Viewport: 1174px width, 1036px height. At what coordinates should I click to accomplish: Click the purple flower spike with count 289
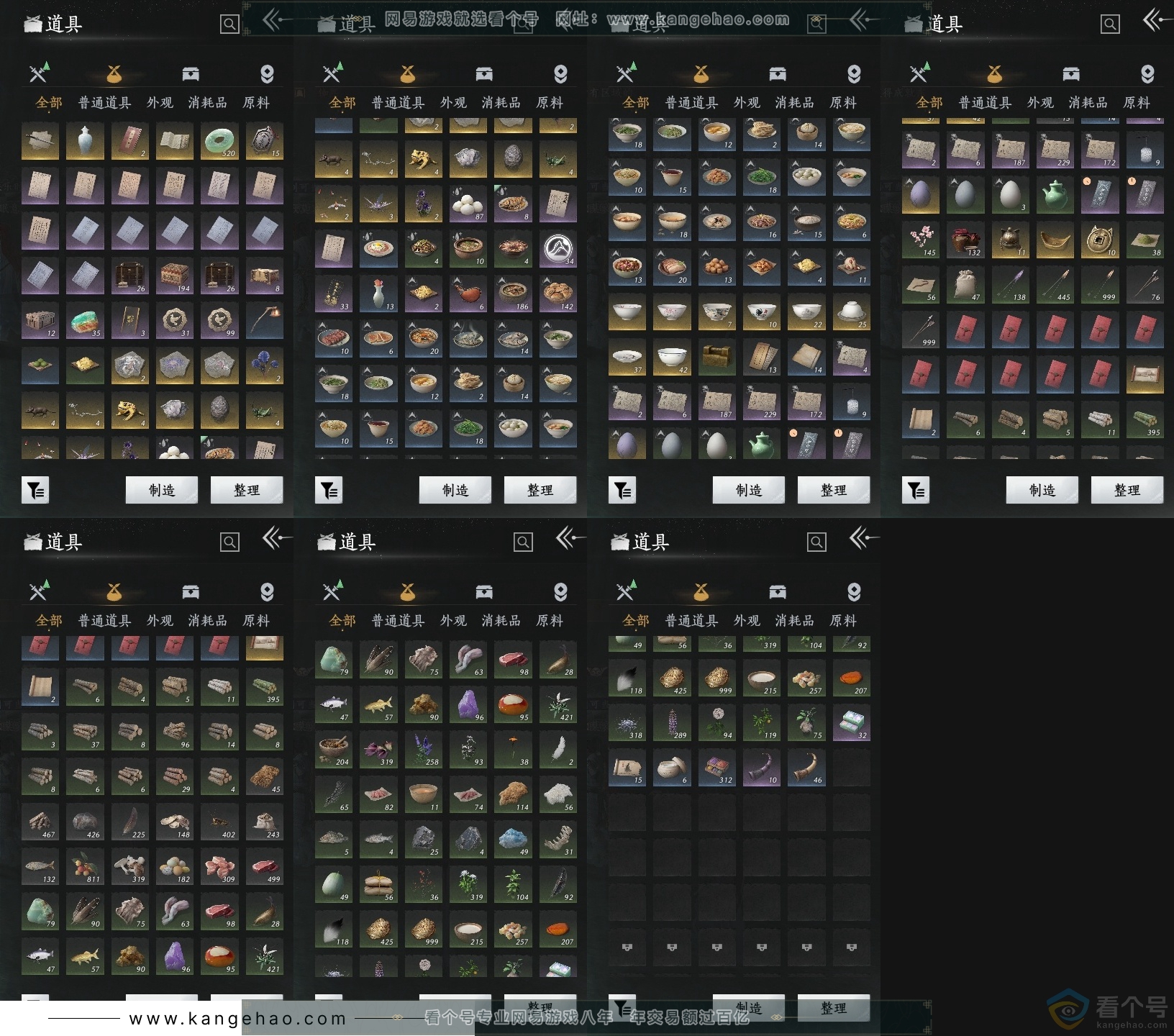tap(672, 723)
